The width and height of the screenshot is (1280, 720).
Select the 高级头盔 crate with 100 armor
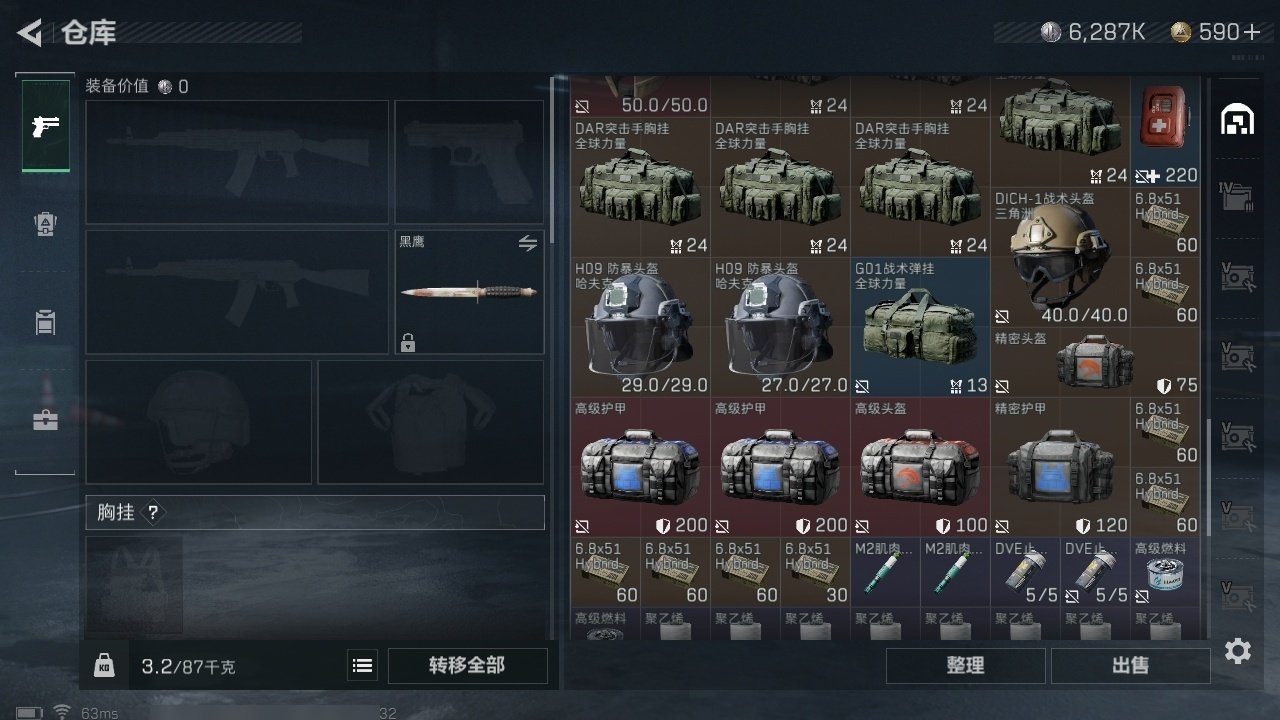920,467
